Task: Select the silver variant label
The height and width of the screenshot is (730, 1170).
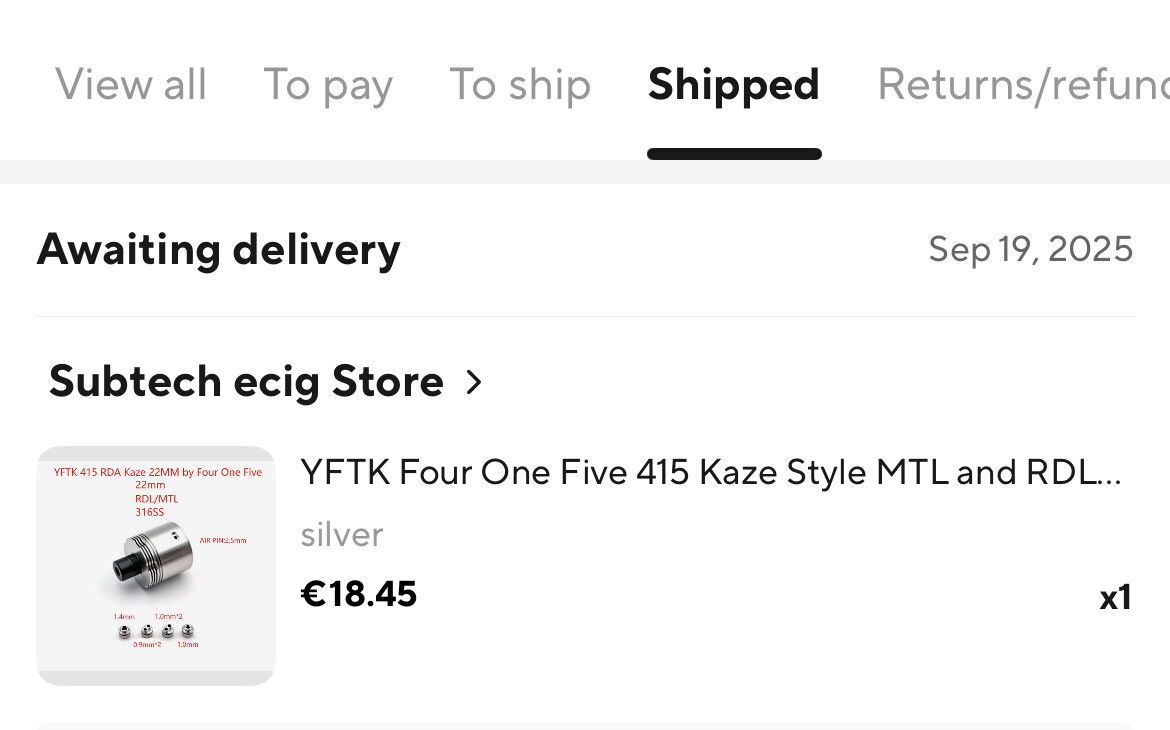Action: click(342, 535)
